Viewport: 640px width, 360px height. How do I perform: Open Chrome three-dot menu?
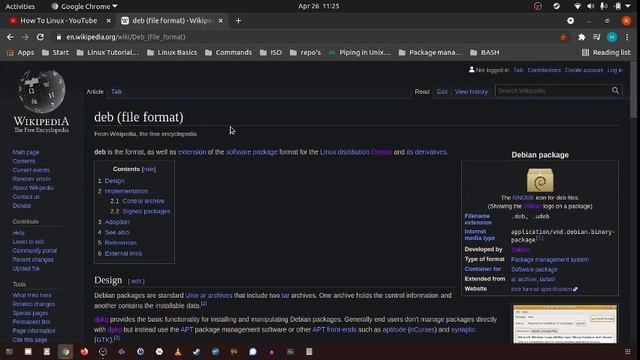(x=627, y=37)
